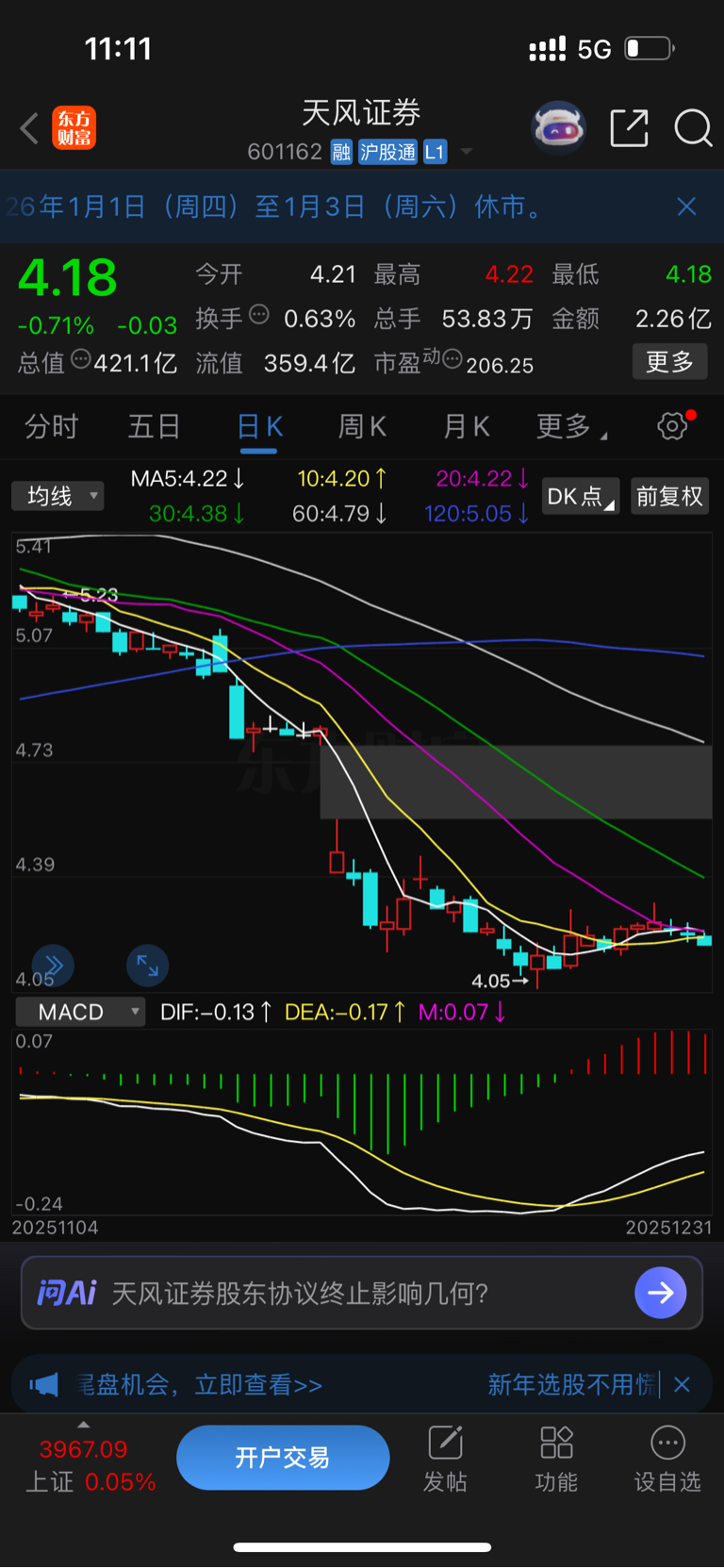
Task: Tap the 换手 info smiley icon
Action: point(258,316)
